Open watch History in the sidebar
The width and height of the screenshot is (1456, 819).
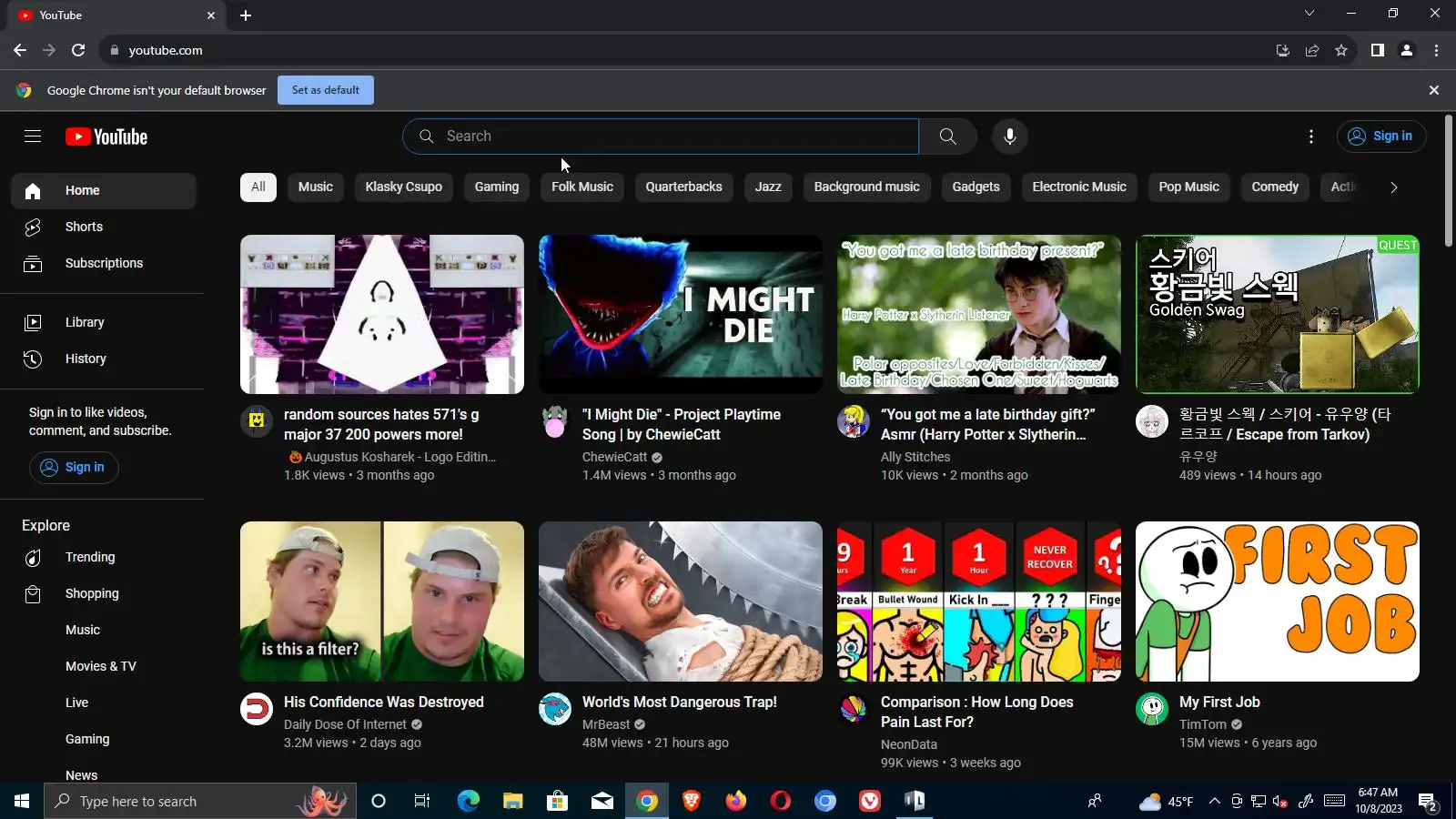click(104, 359)
